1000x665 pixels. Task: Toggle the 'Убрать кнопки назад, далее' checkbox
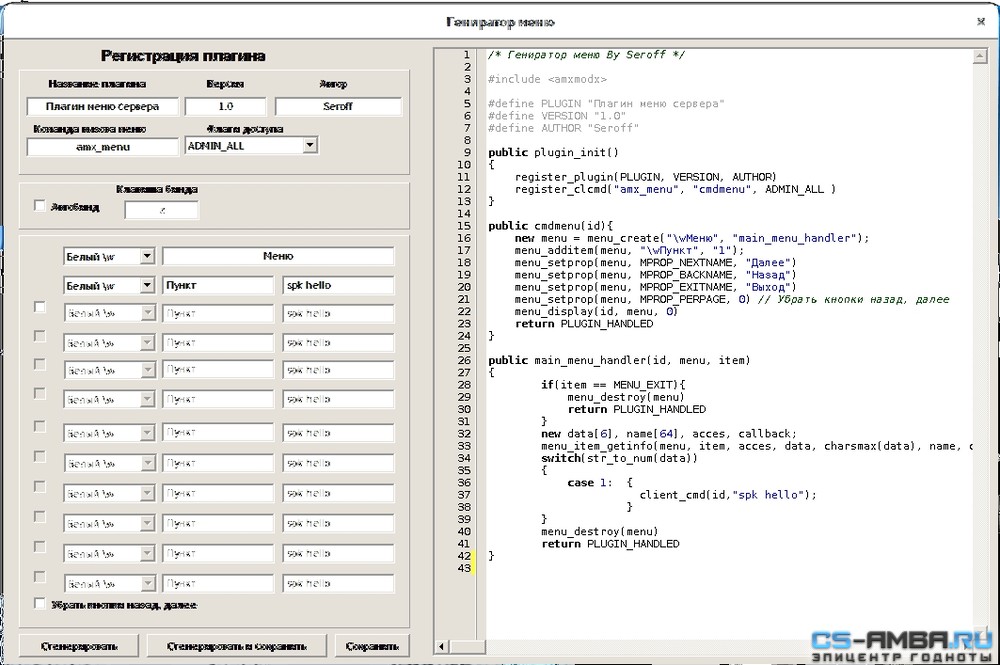coord(40,603)
